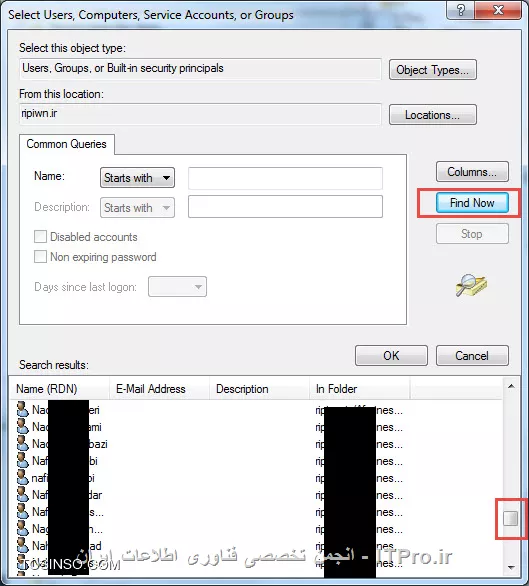The height and width of the screenshot is (586, 529).
Task: Open the Description 'Starts with' dropdown
Action: 137,207
